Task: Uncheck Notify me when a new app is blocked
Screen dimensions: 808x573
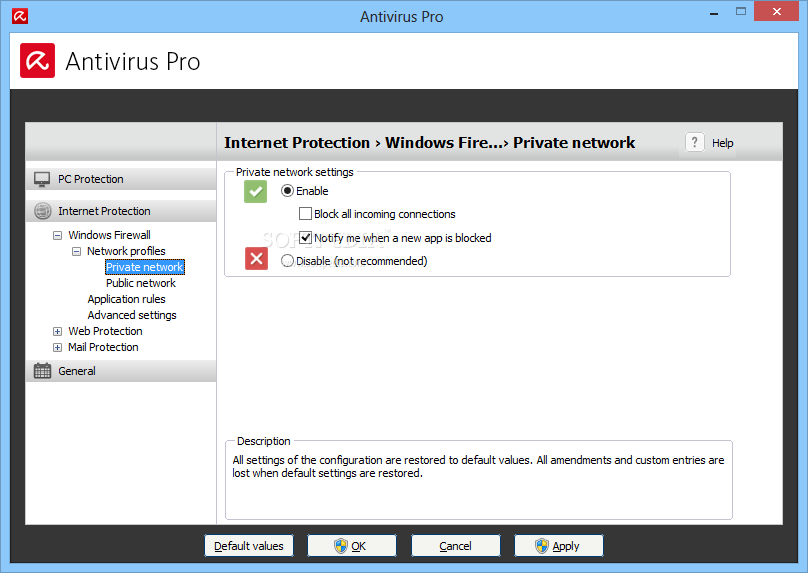Action: [x=306, y=238]
